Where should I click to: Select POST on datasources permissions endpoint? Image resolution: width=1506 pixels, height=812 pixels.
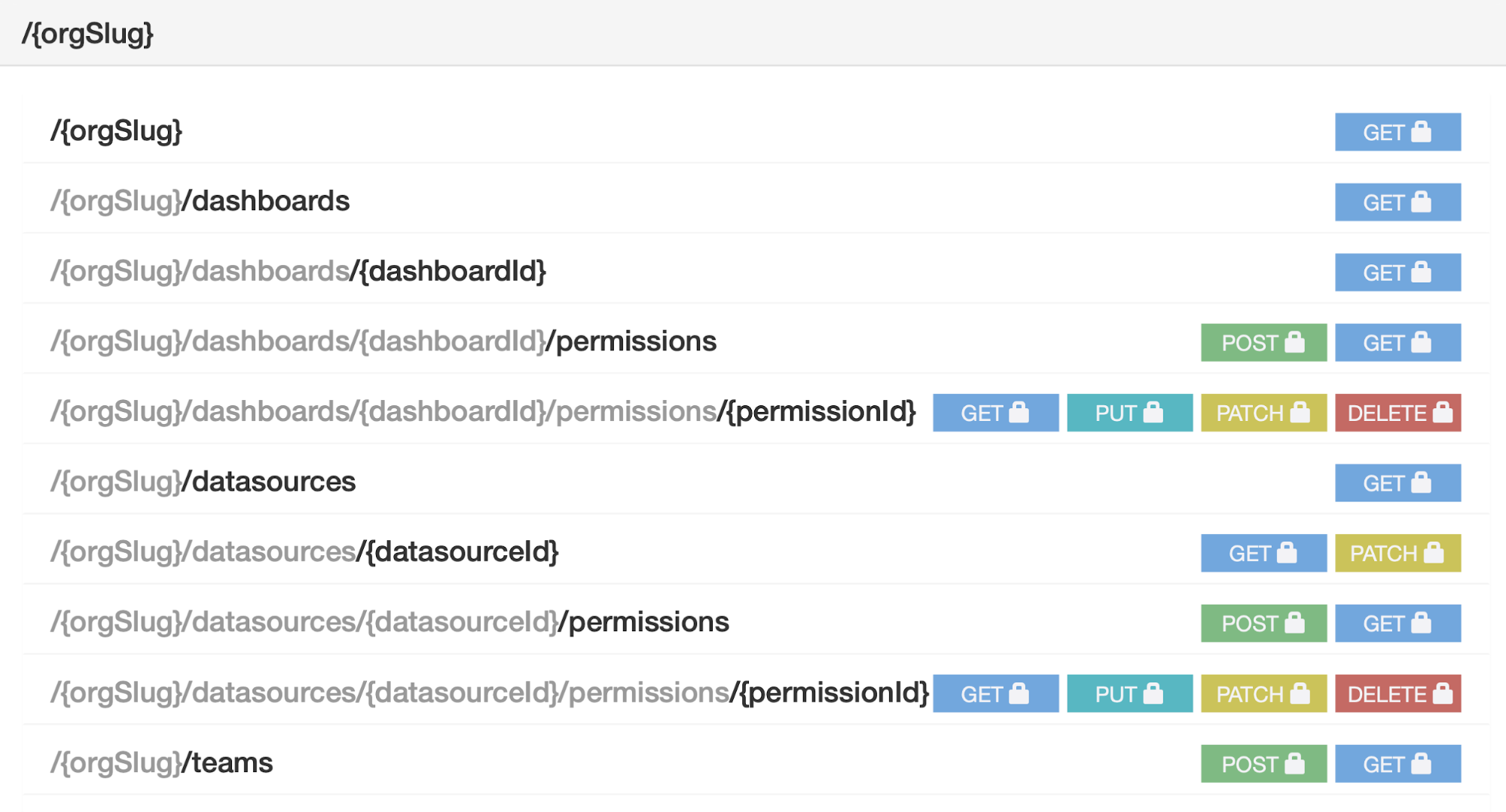[1263, 623]
